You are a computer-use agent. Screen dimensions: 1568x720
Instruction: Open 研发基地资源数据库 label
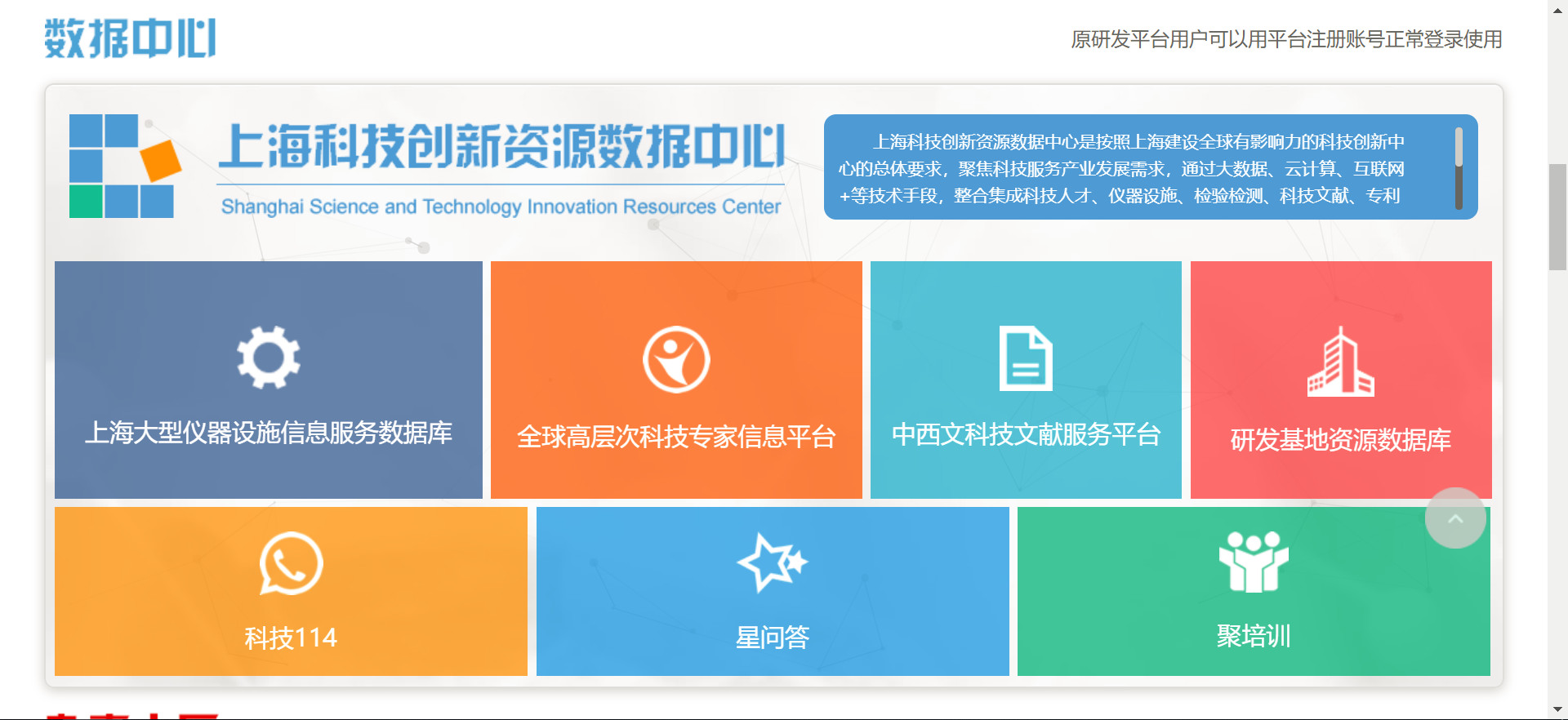point(1340,440)
